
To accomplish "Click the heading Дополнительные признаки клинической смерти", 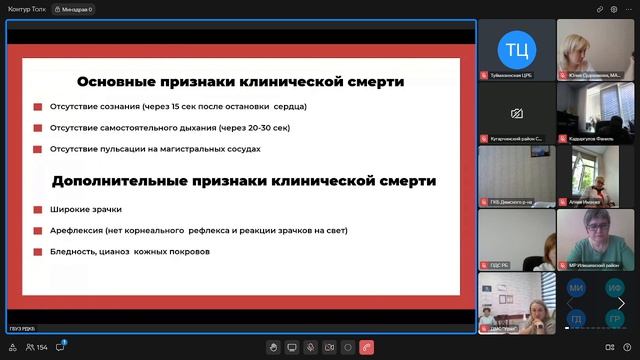I will pos(244,181).
